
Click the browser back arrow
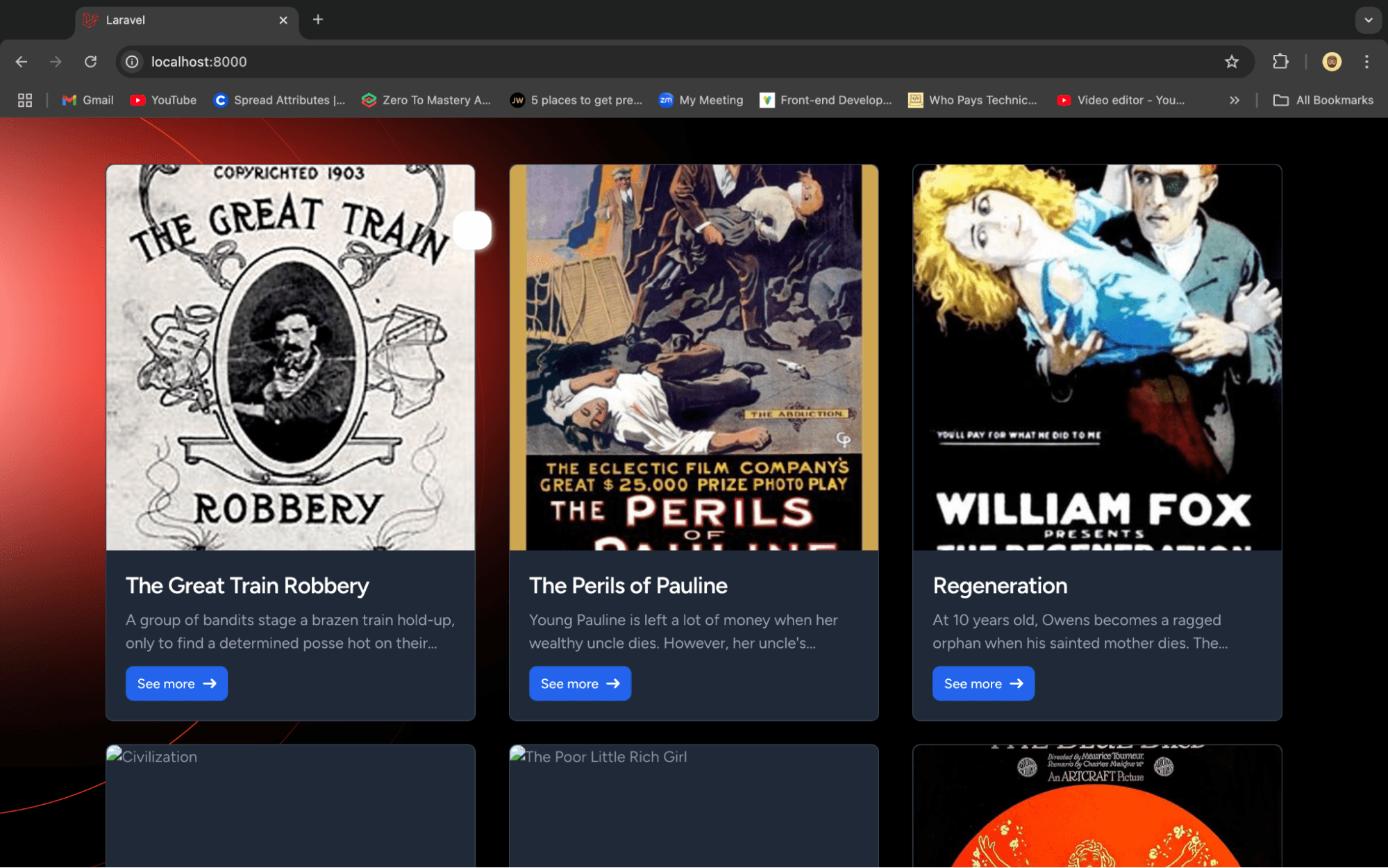22,62
